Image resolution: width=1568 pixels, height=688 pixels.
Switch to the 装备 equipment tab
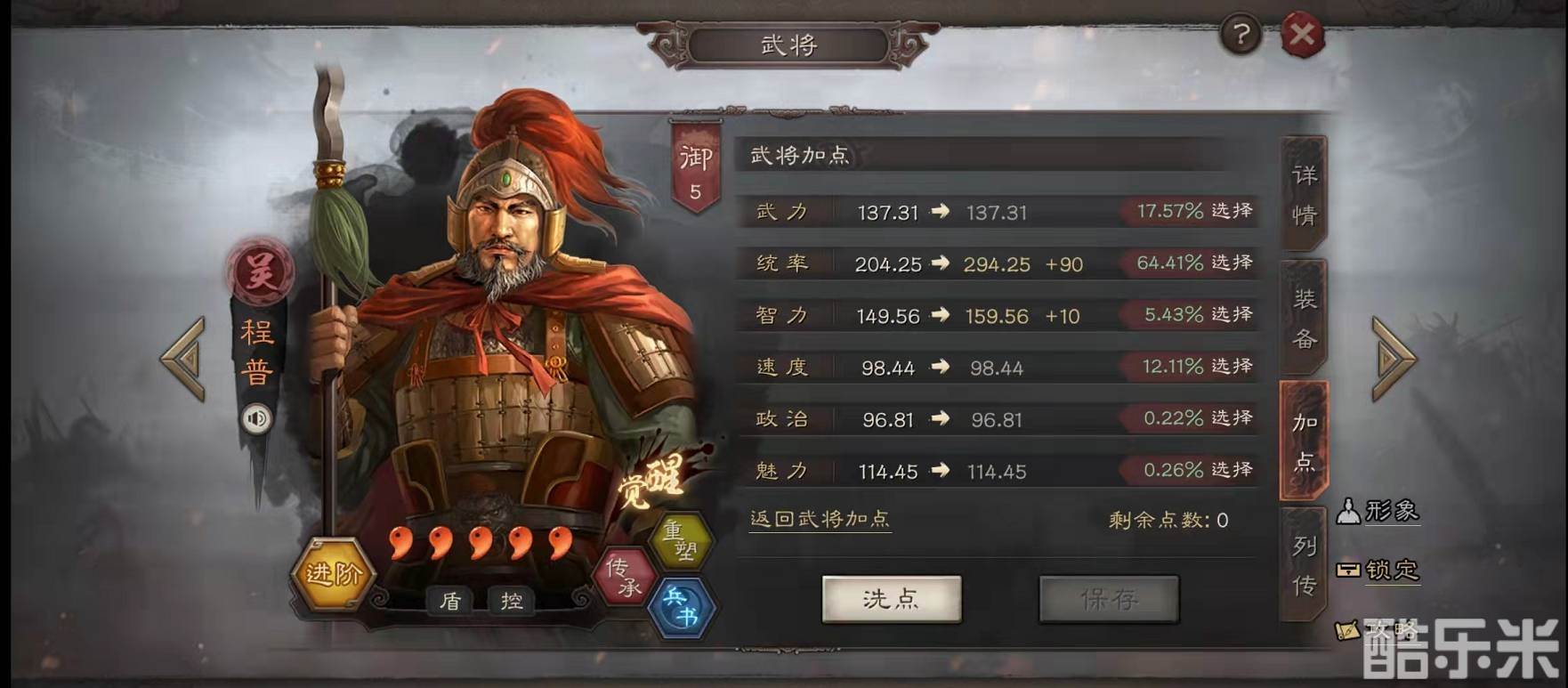click(x=1304, y=317)
